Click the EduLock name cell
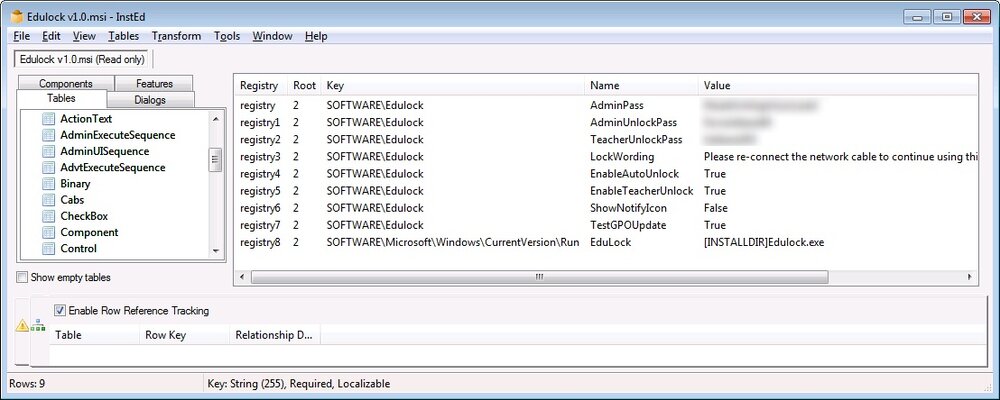 tap(610, 243)
